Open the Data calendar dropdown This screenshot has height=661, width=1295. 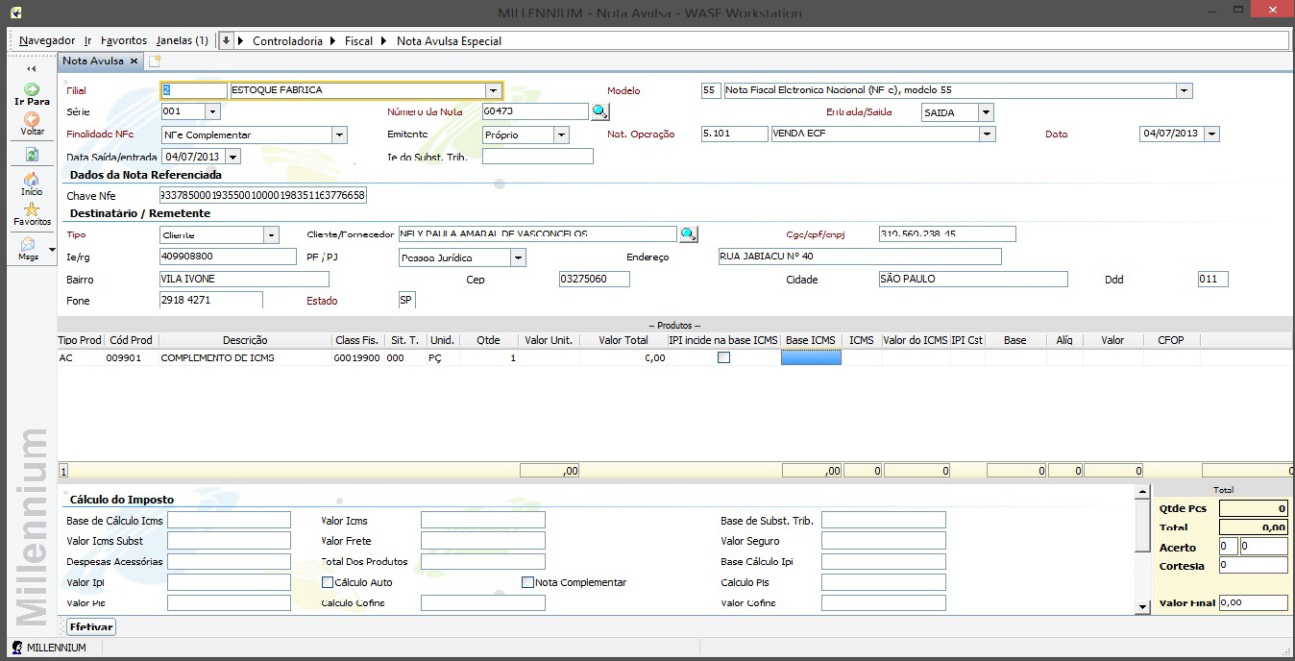pos(1213,134)
